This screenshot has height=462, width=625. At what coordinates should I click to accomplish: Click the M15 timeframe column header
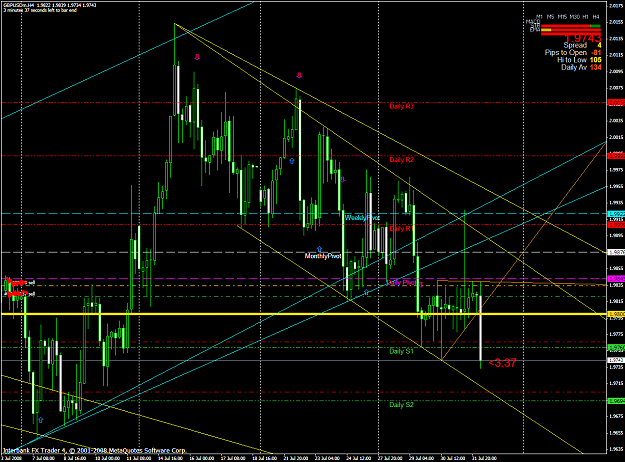pos(562,17)
